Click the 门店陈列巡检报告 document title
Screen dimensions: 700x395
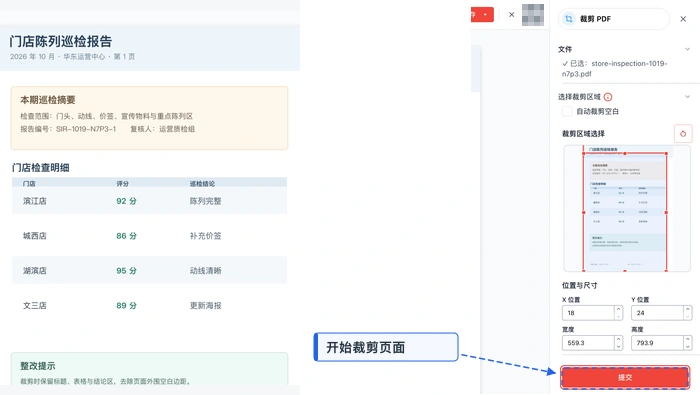(x=61, y=42)
